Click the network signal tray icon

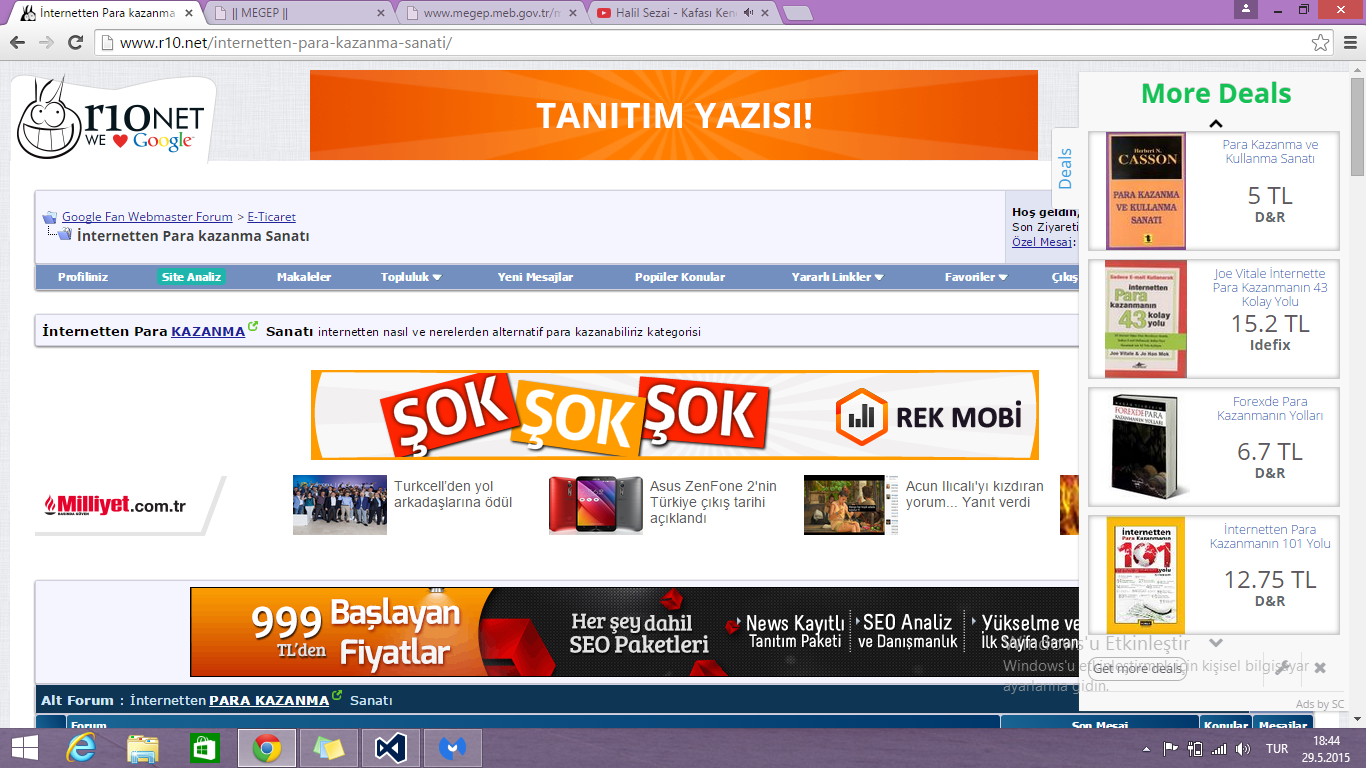1219,748
